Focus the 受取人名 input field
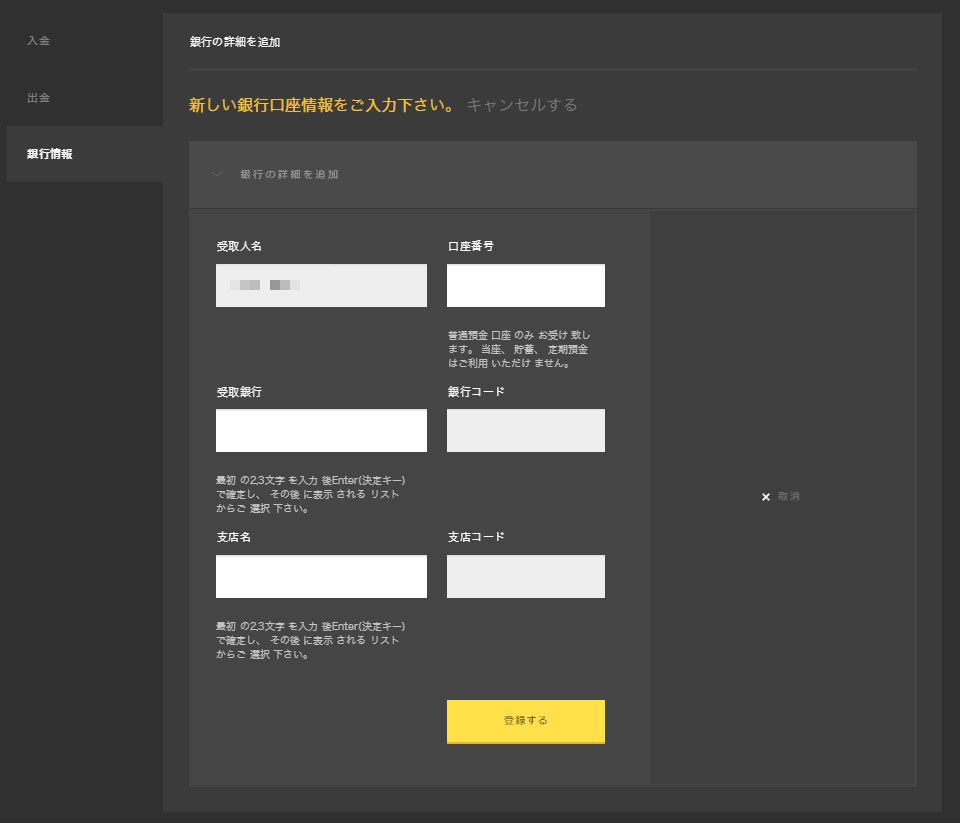This screenshot has width=960, height=823. coord(321,286)
